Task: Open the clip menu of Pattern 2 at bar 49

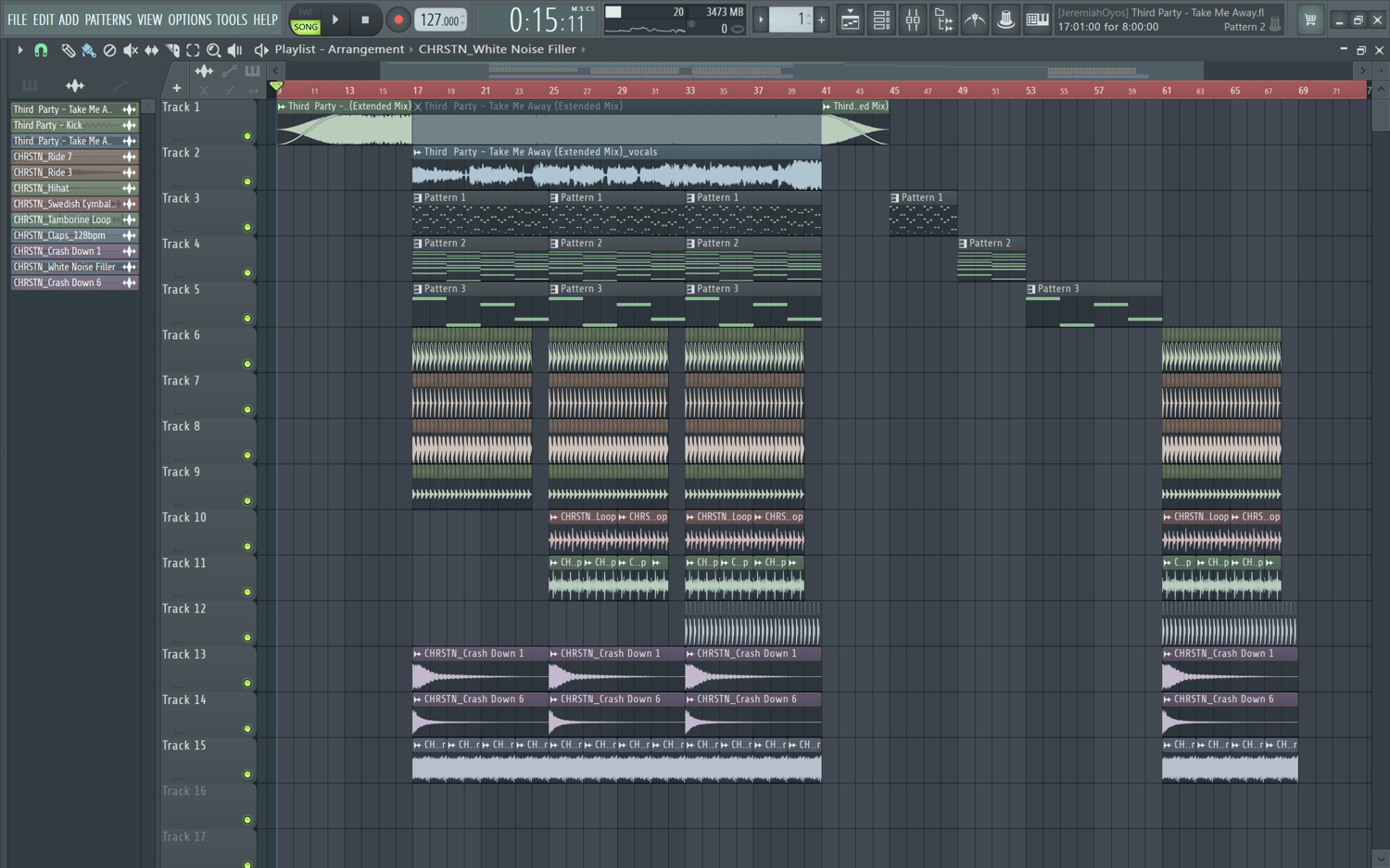Action: coord(963,244)
